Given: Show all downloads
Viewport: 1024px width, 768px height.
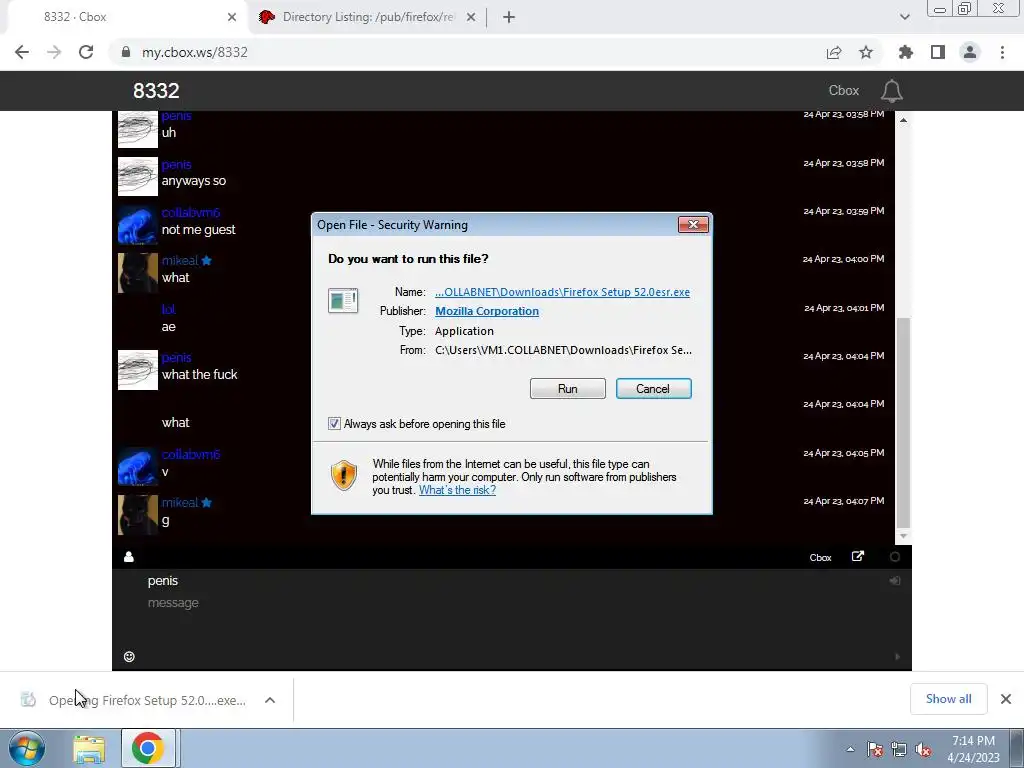Looking at the screenshot, I should (x=948, y=699).
